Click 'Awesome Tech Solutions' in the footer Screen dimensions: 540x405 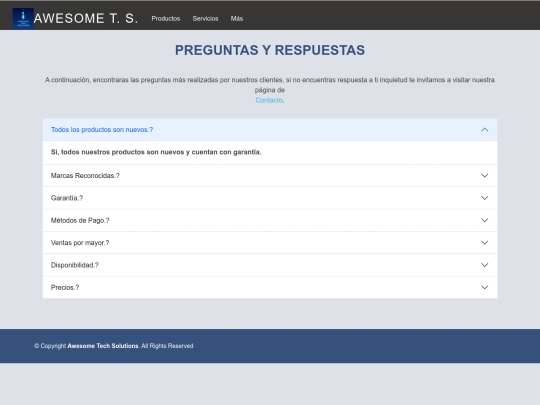(103, 346)
